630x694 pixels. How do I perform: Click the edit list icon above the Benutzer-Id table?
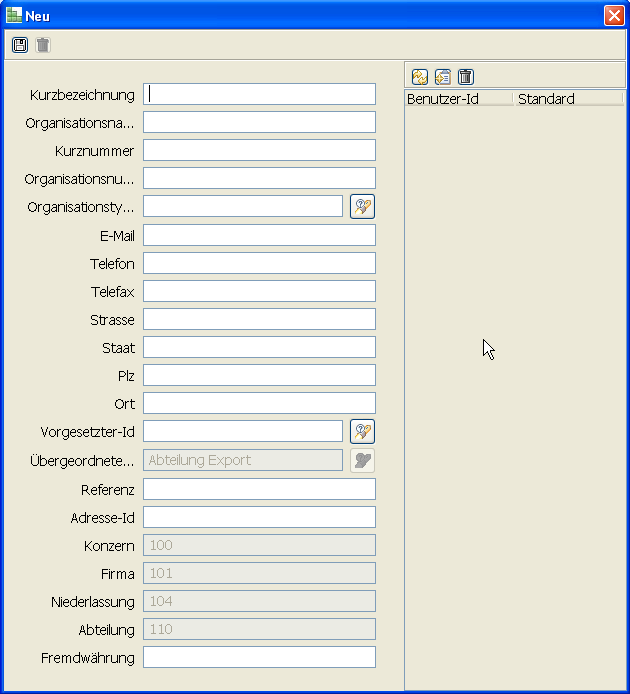click(x=443, y=77)
